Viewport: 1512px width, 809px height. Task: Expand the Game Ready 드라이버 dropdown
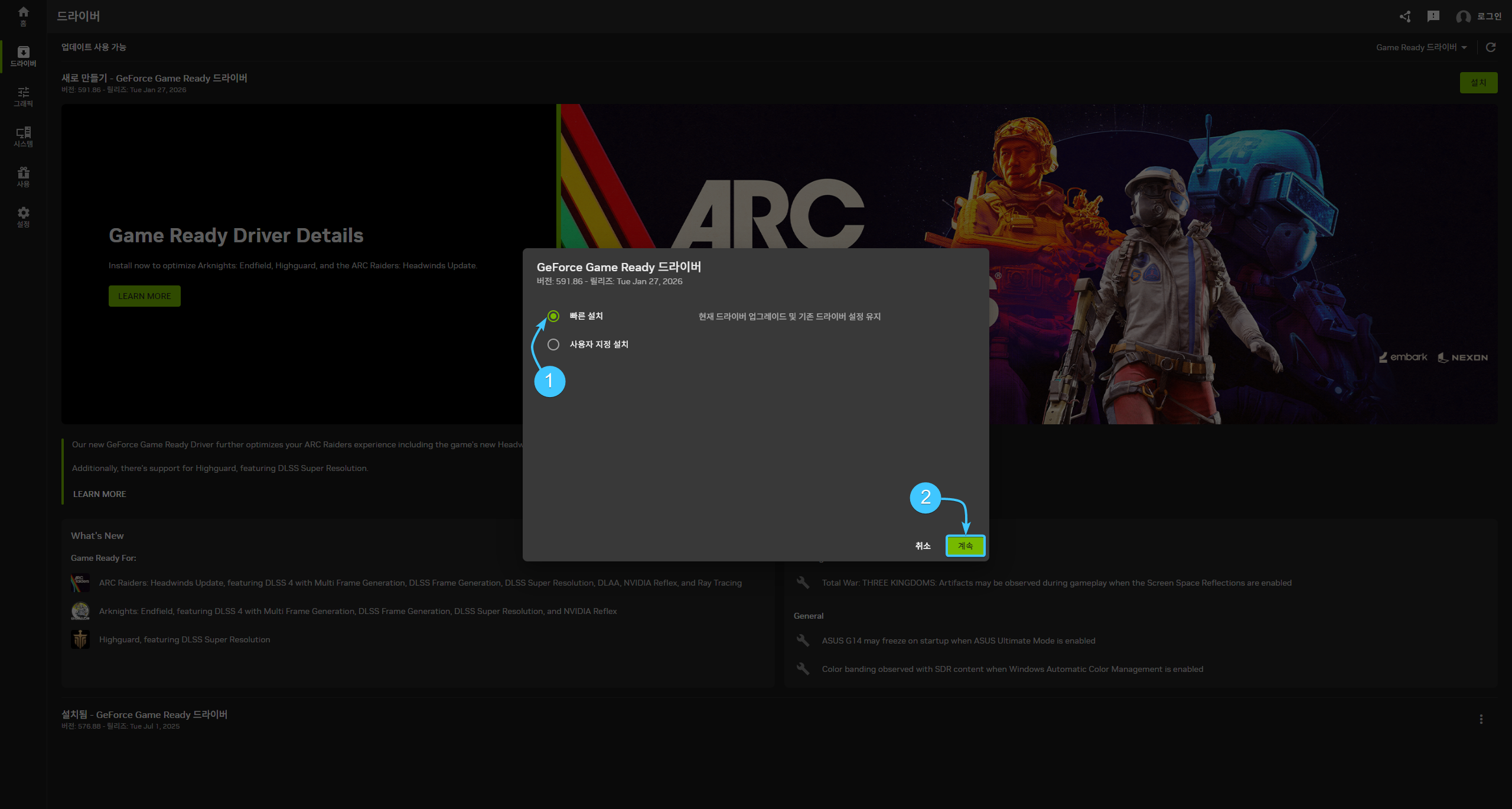point(1421,47)
